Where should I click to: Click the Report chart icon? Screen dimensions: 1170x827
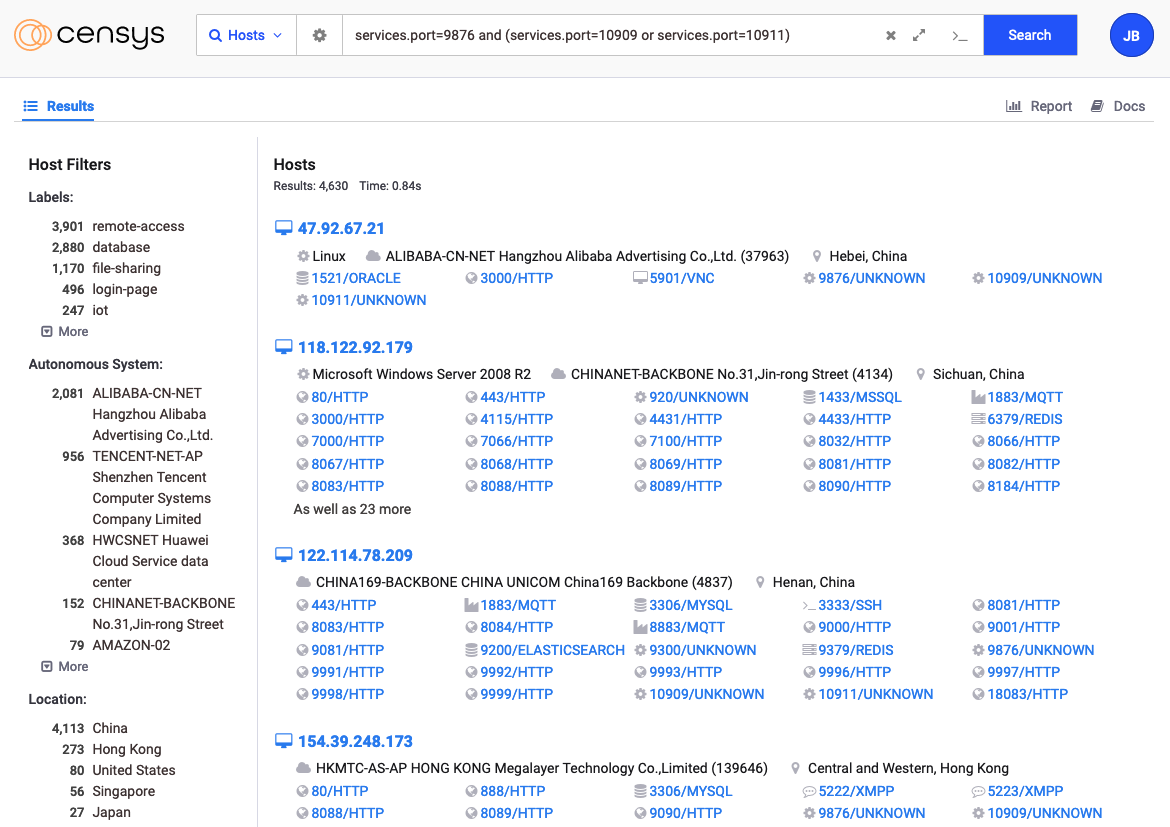tap(1014, 106)
